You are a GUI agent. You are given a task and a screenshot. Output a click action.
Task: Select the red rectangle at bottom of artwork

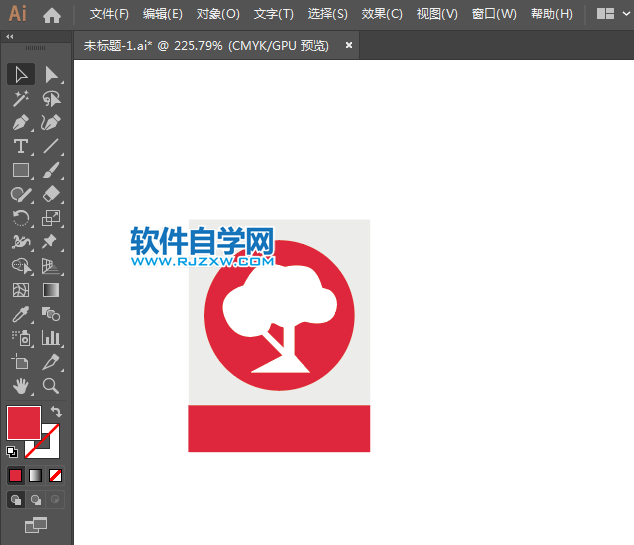point(279,429)
